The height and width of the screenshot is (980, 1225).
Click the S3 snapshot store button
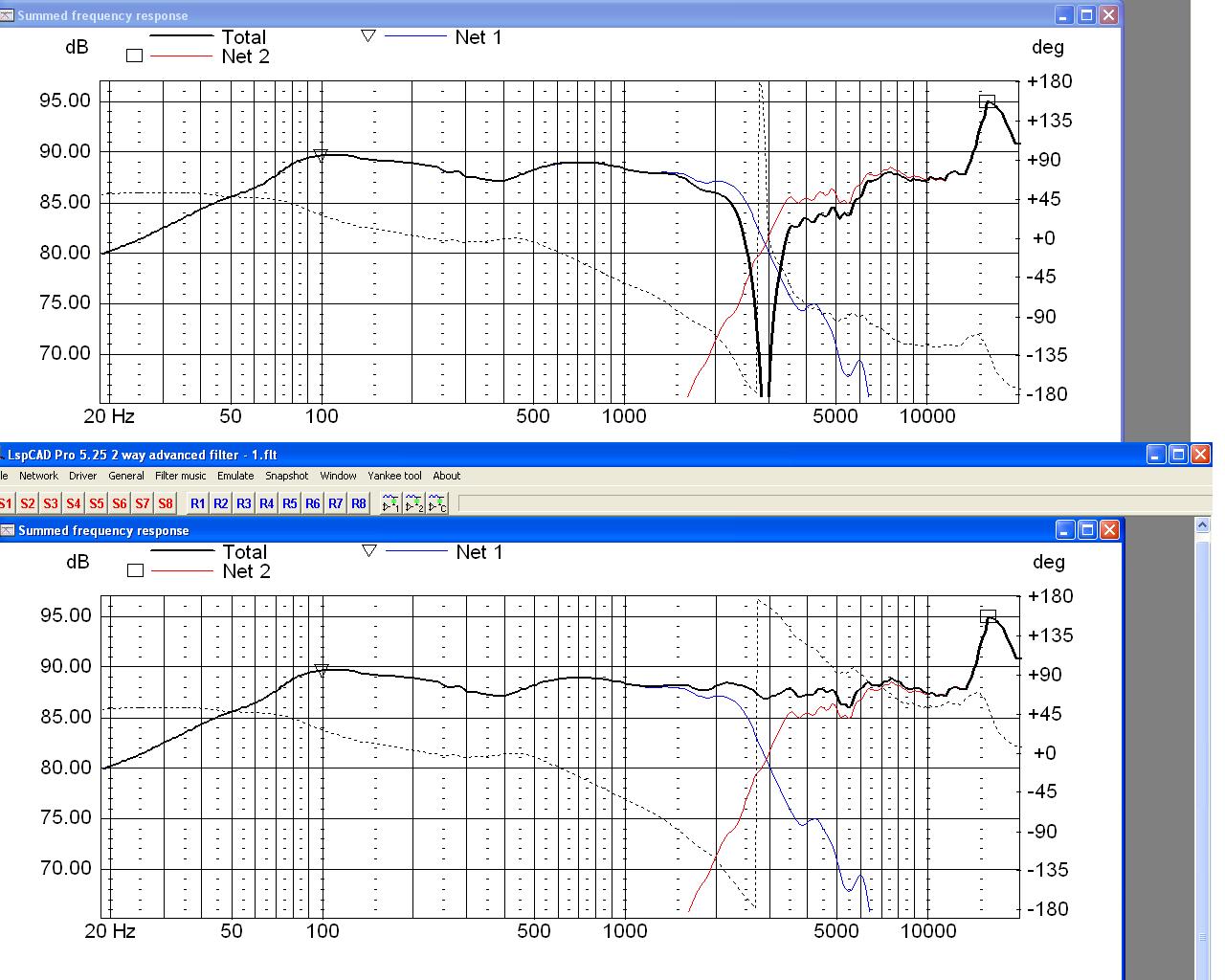pyautogui.click(x=51, y=503)
